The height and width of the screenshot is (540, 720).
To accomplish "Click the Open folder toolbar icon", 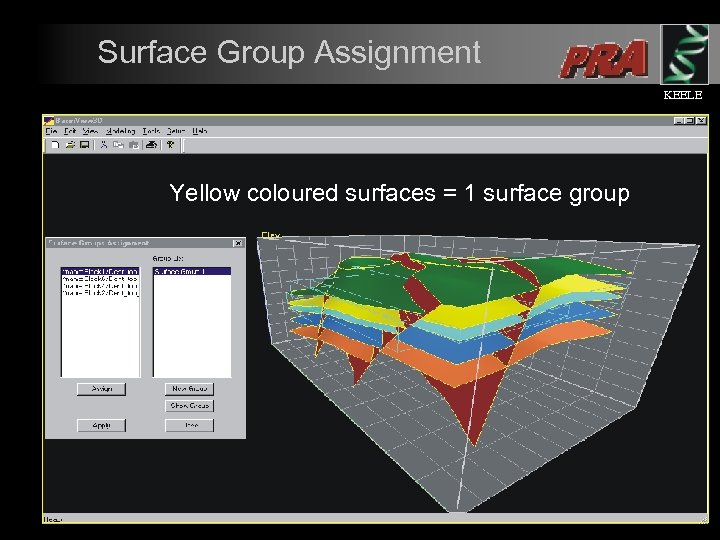I will pos(70,145).
